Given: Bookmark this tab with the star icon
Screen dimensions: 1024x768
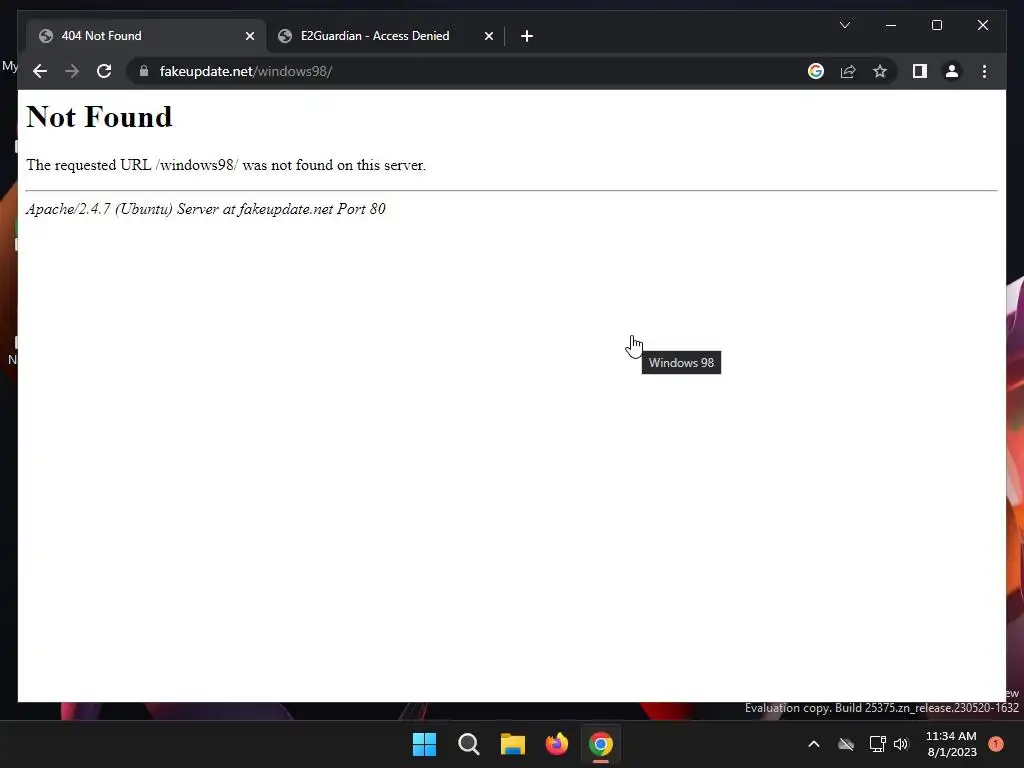Looking at the screenshot, I should click(880, 71).
